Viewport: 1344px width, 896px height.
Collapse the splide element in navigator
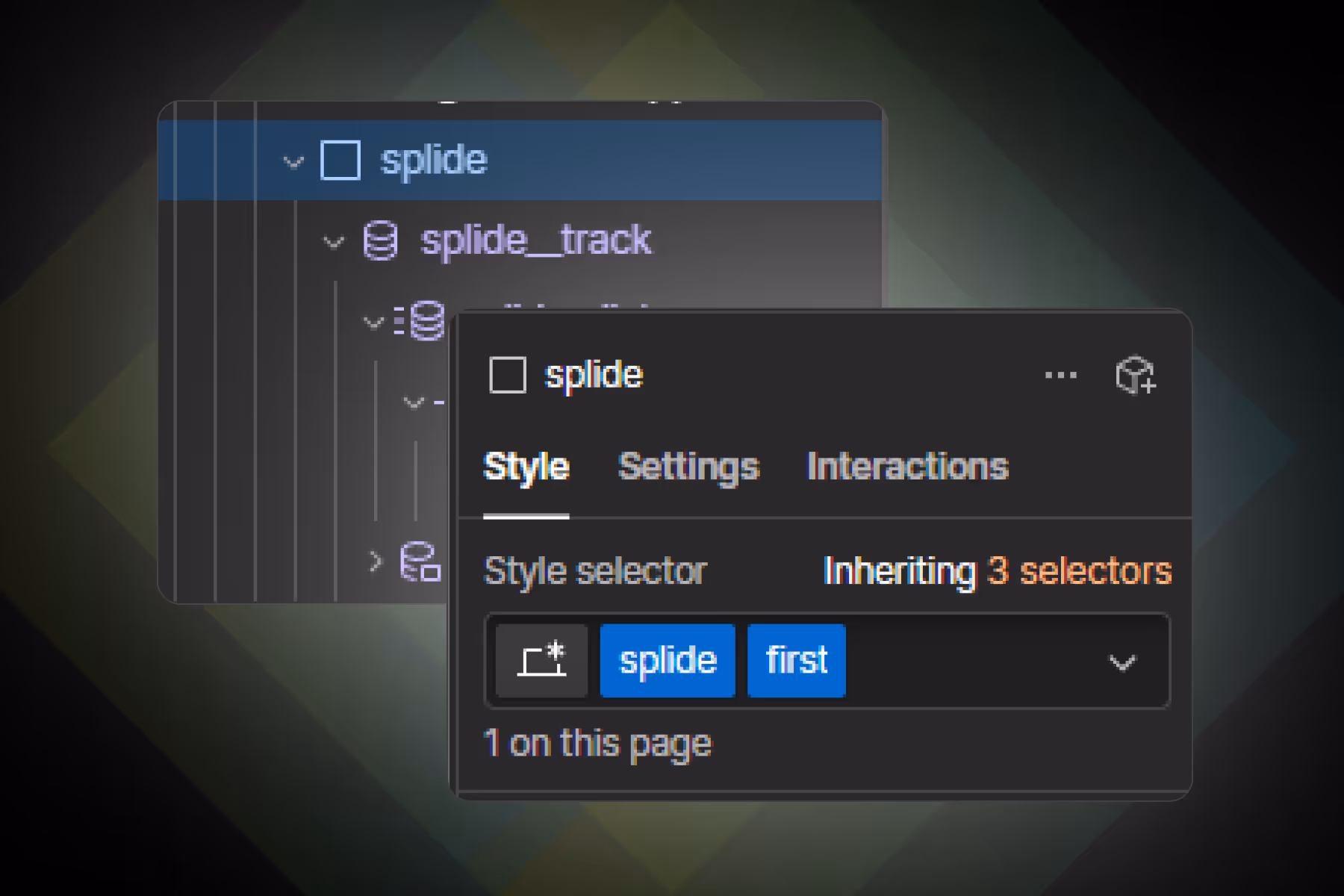pyautogui.click(x=293, y=161)
